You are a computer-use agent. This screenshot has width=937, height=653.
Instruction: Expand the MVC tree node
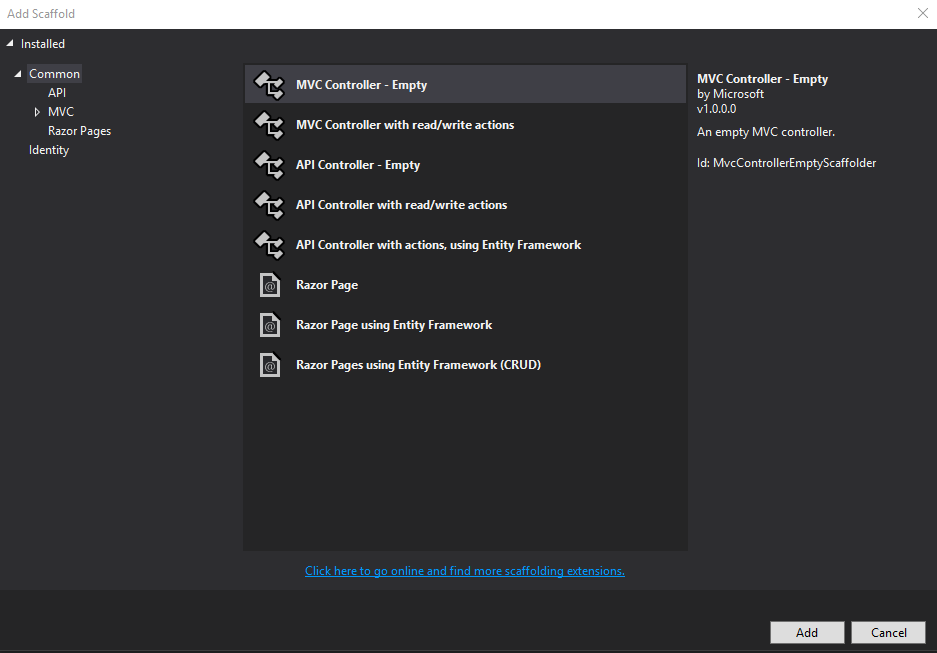35,111
